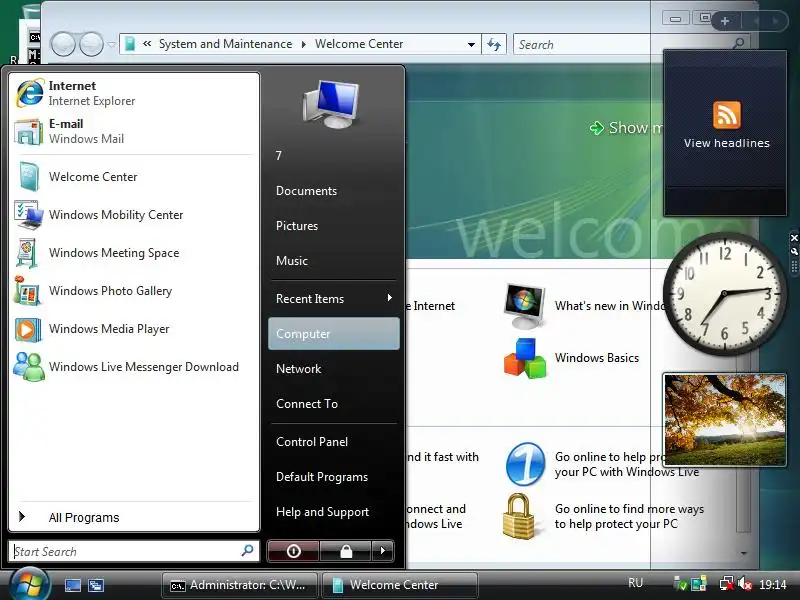
Task: Click the breadcrumb arrow after System and Maintenance
Action: 304,44
